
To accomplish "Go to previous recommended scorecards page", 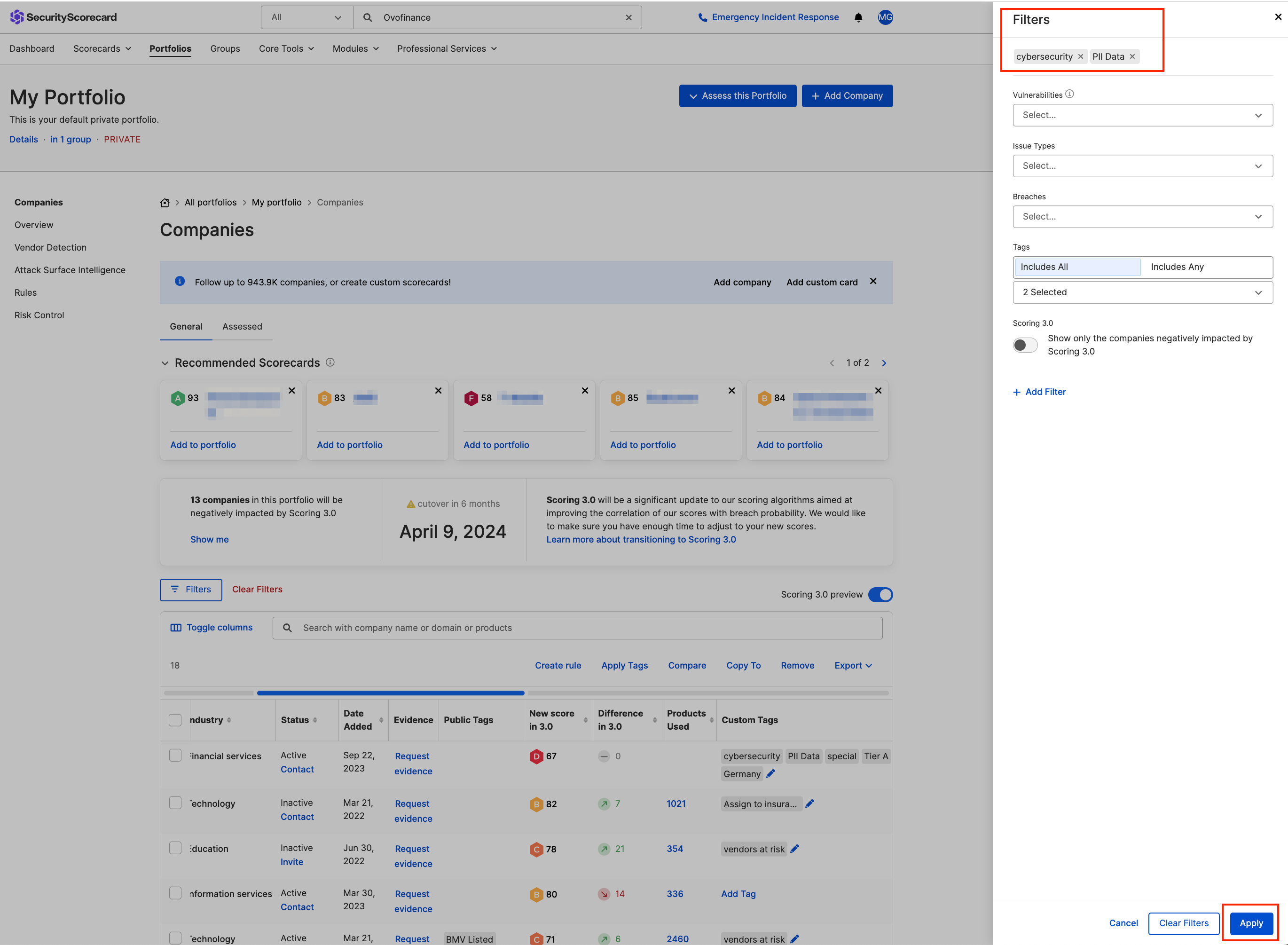I will (832, 363).
